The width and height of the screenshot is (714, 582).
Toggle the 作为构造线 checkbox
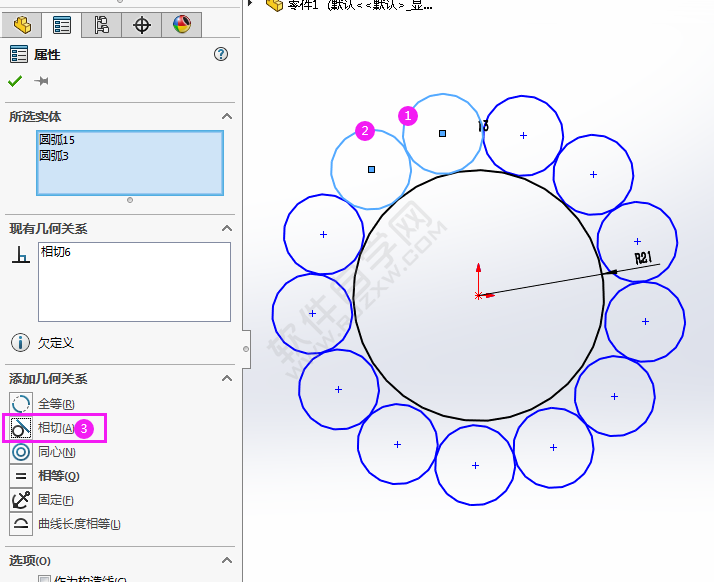(44, 579)
